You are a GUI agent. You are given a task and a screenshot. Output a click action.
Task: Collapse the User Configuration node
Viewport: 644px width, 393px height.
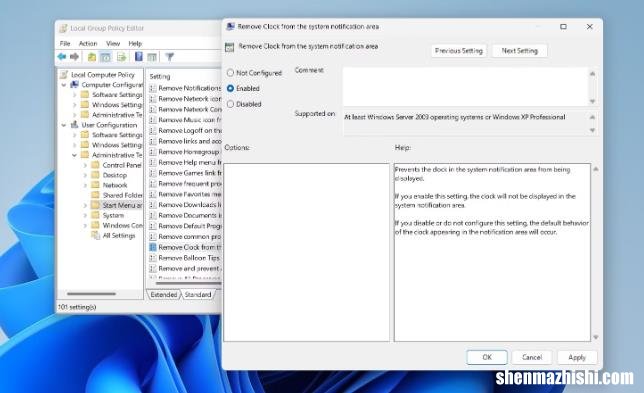64,125
